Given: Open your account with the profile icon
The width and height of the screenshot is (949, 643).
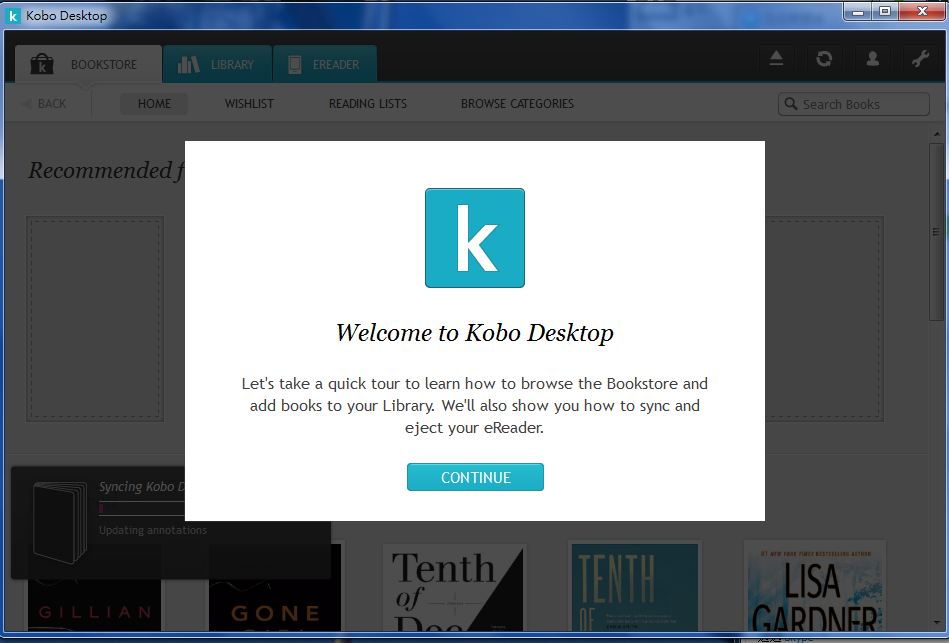Looking at the screenshot, I should [872, 59].
